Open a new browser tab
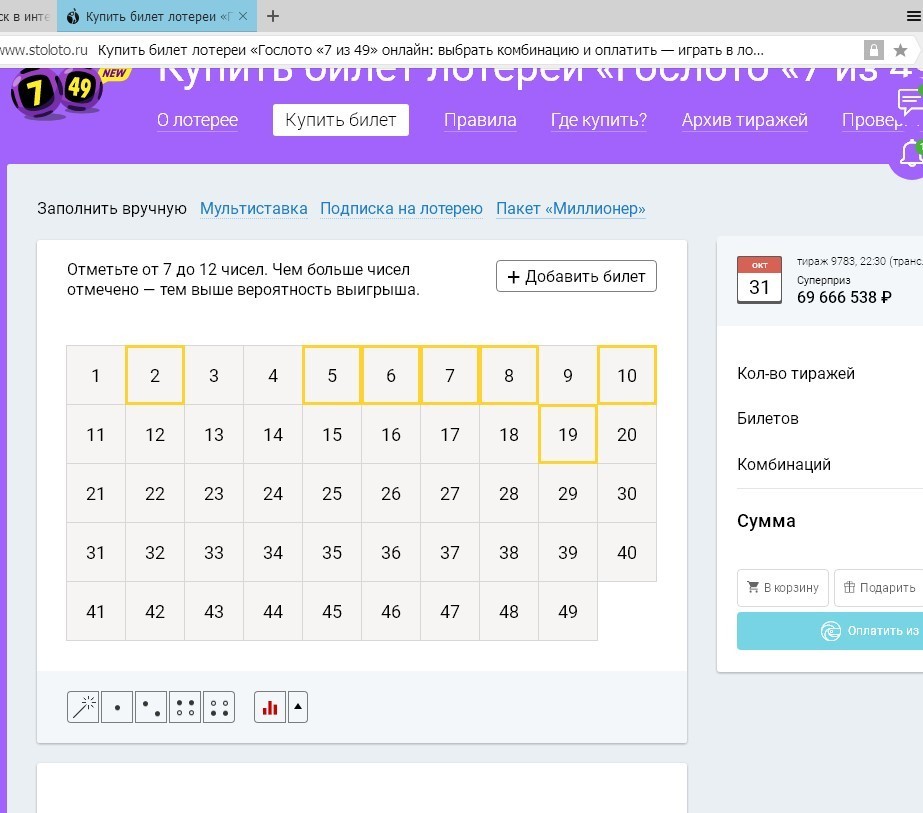This screenshot has width=923, height=813. [273, 16]
